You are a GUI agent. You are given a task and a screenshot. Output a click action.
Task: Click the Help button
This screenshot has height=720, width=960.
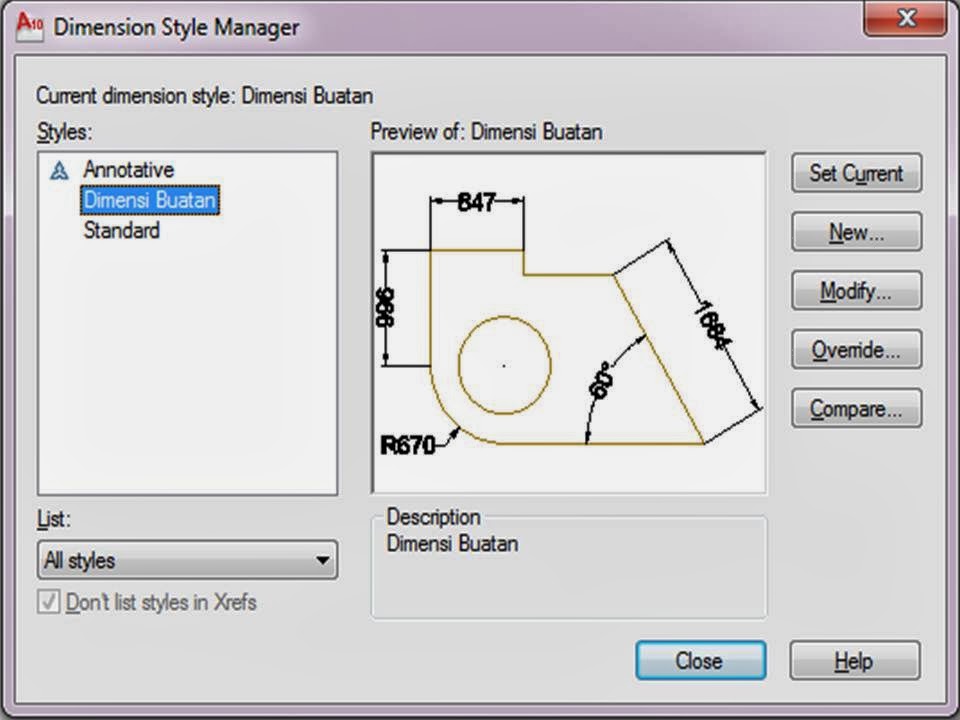click(855, 661)
